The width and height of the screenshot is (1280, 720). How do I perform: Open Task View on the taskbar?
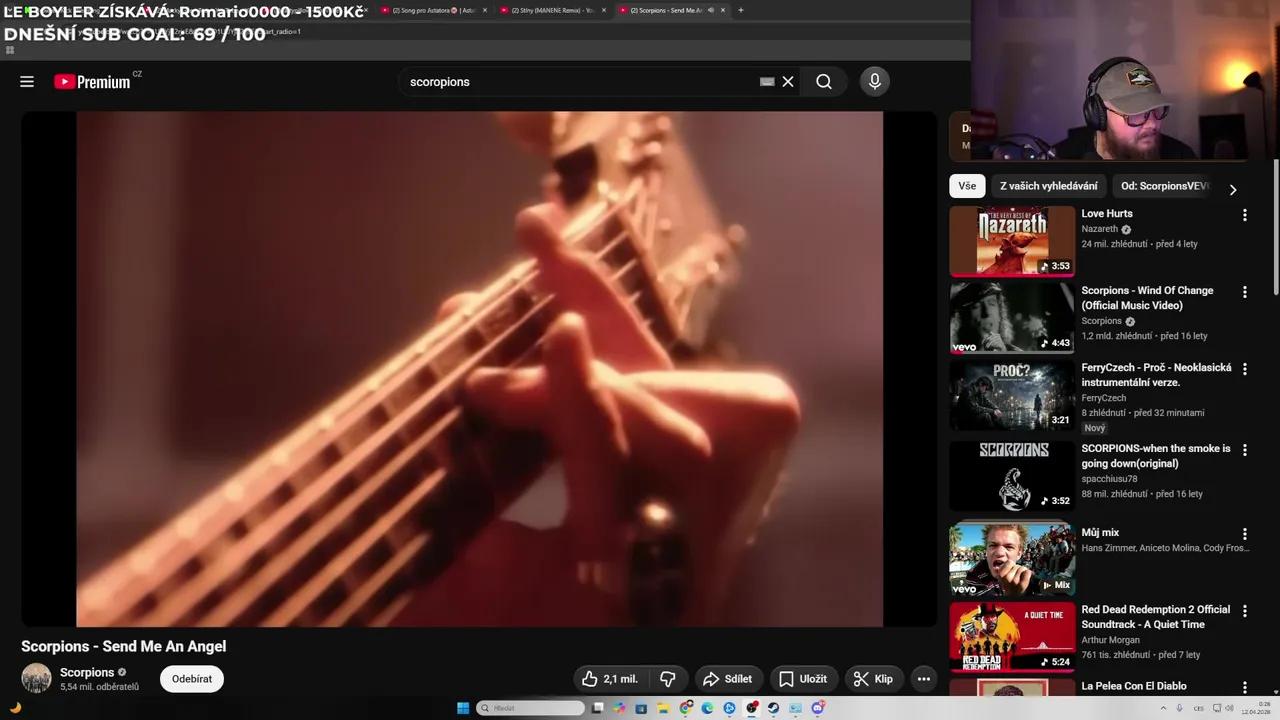coord(597,708)
